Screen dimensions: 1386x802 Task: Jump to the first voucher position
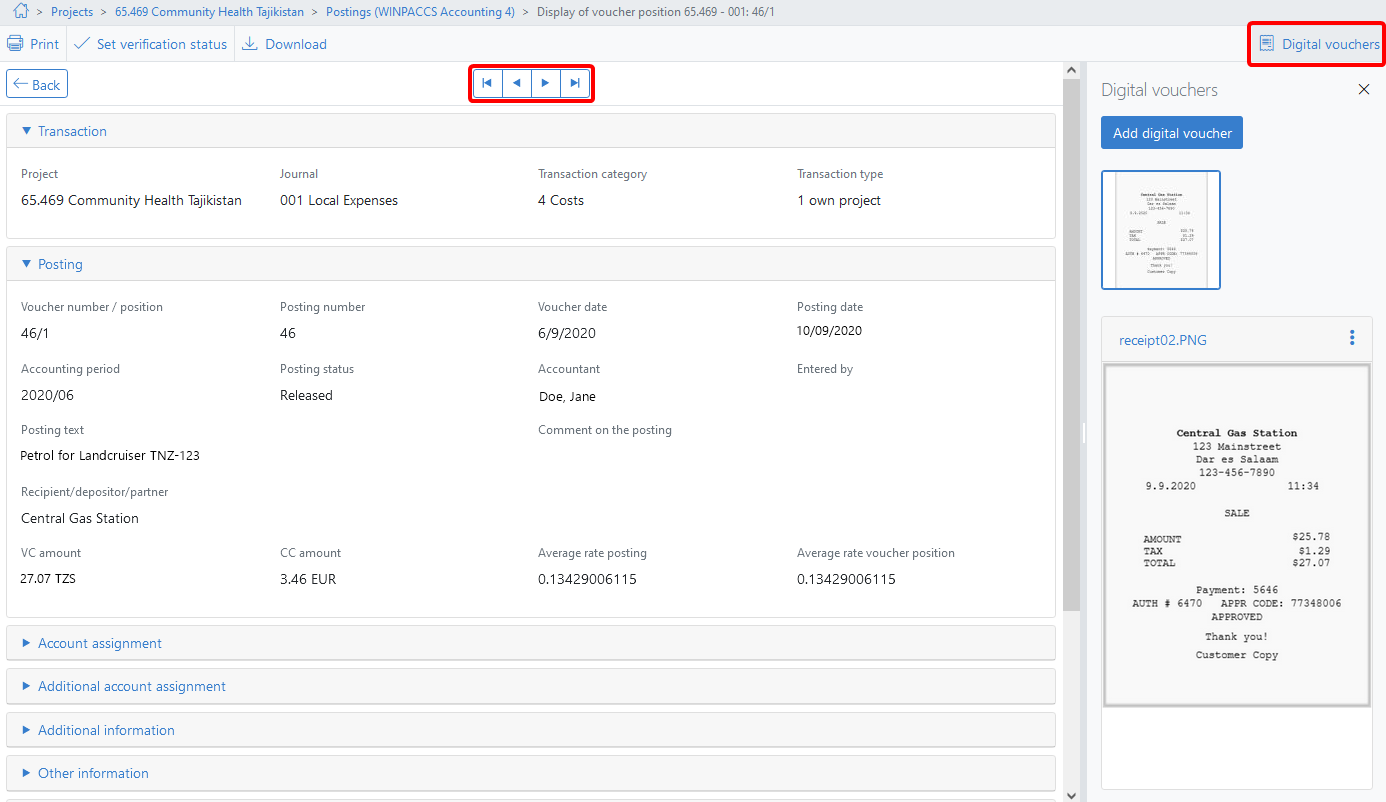[487, 83]
